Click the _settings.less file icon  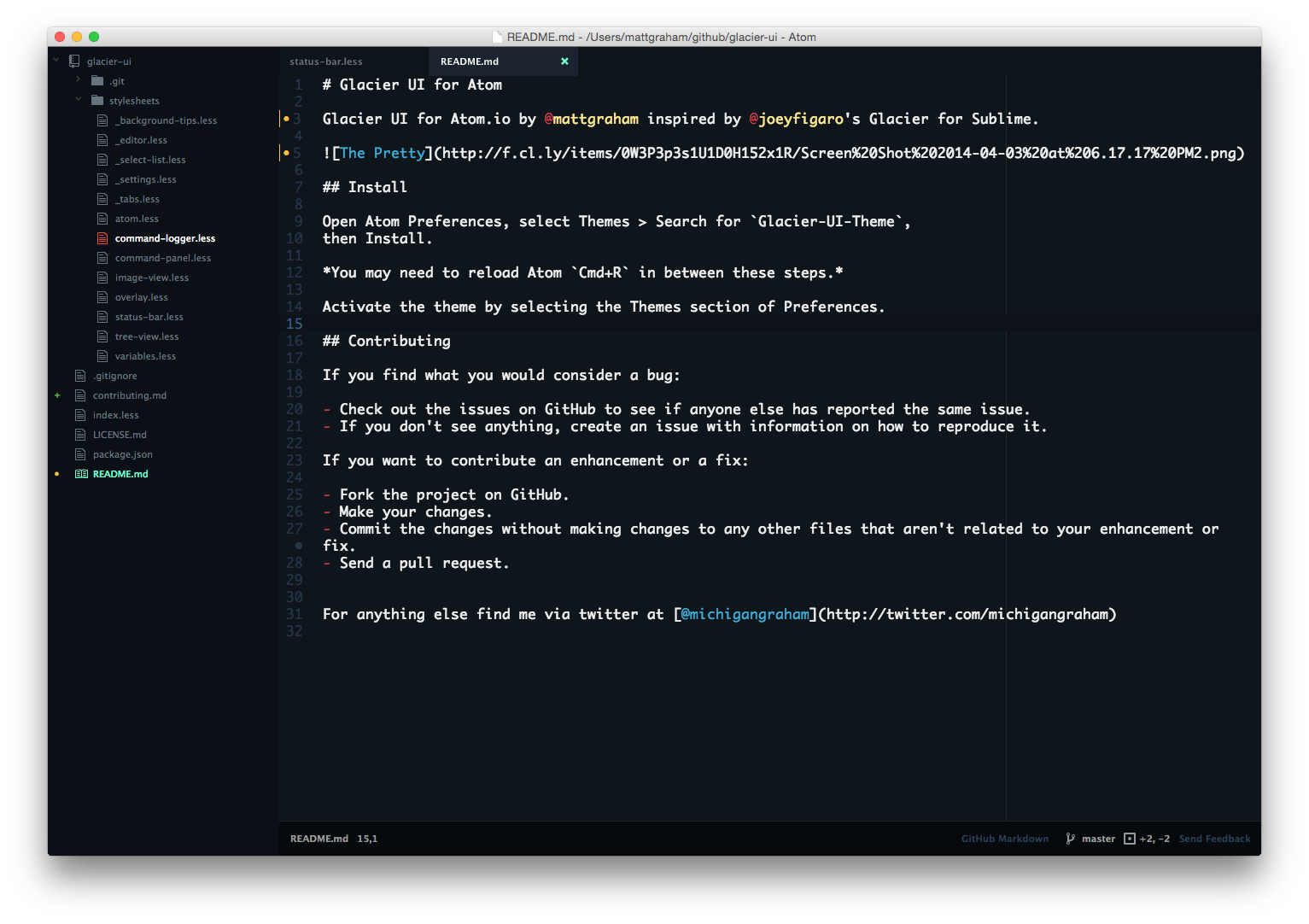coord(102,179)
